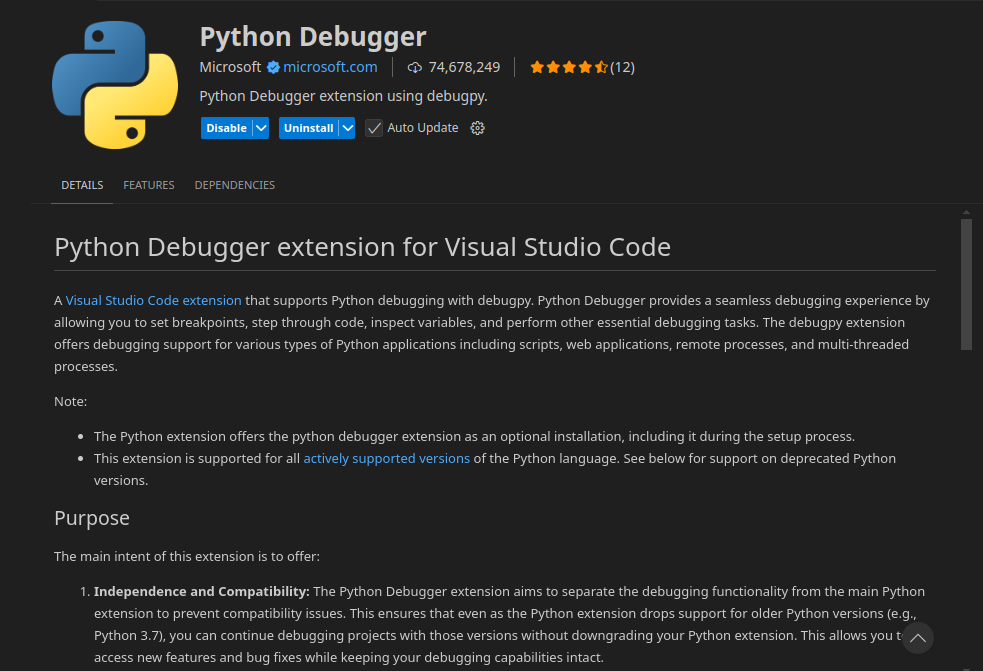The image size is (983, 671).
Task: Click the scroll-to-top arrow button
Action: pos(917,638)
